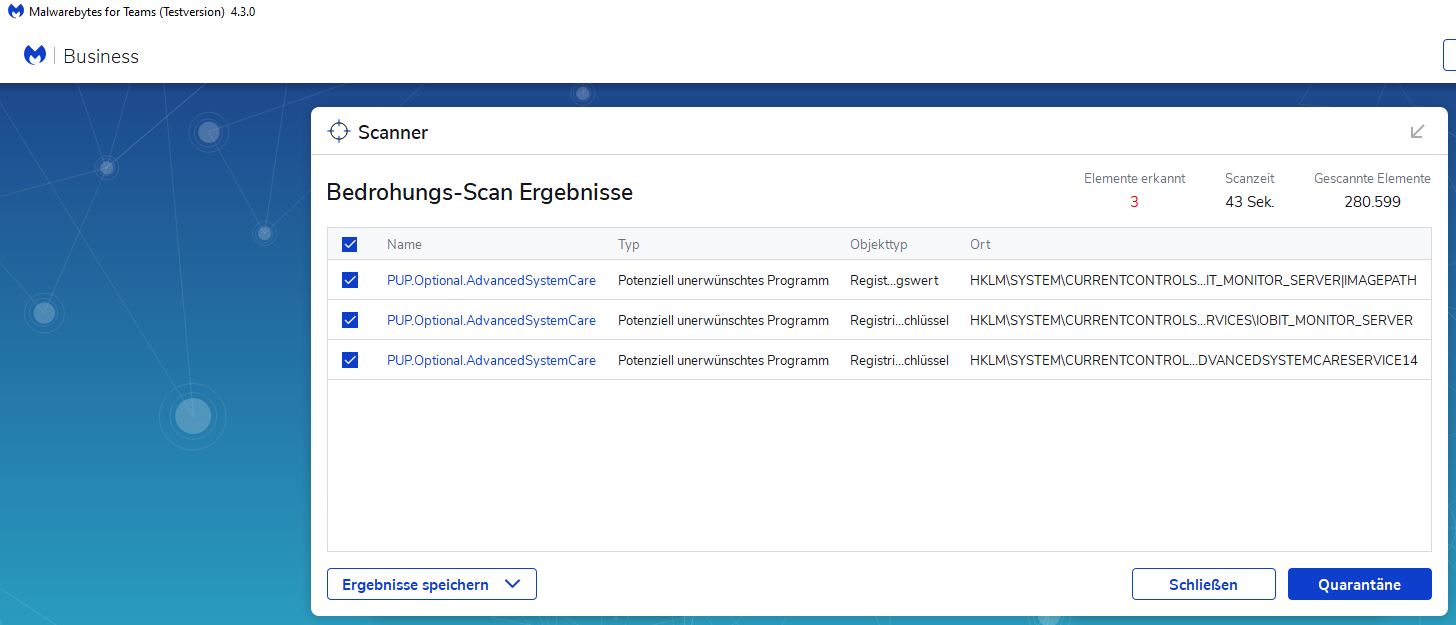Click the red Elemente erkannt count

[x=1134, y=202]
